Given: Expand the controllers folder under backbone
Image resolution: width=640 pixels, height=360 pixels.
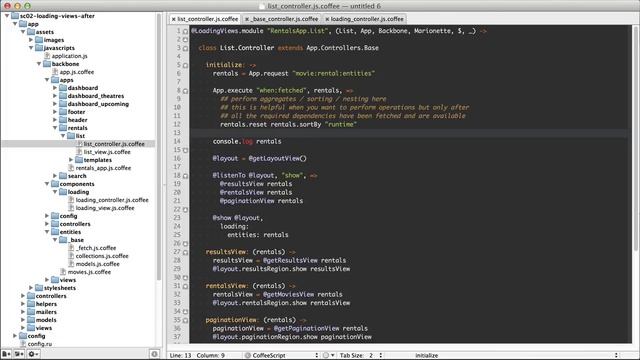Looking at the screenshot, I should click(47, 224).
